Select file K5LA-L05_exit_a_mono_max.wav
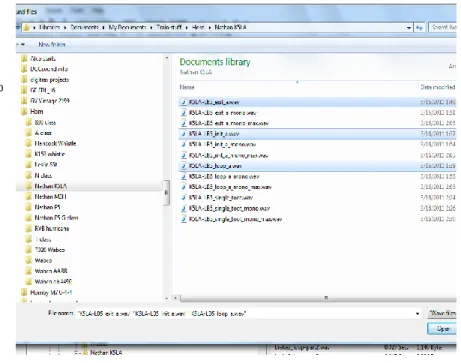The width and height of the screenshot is (461, 363). click(229, 123)
